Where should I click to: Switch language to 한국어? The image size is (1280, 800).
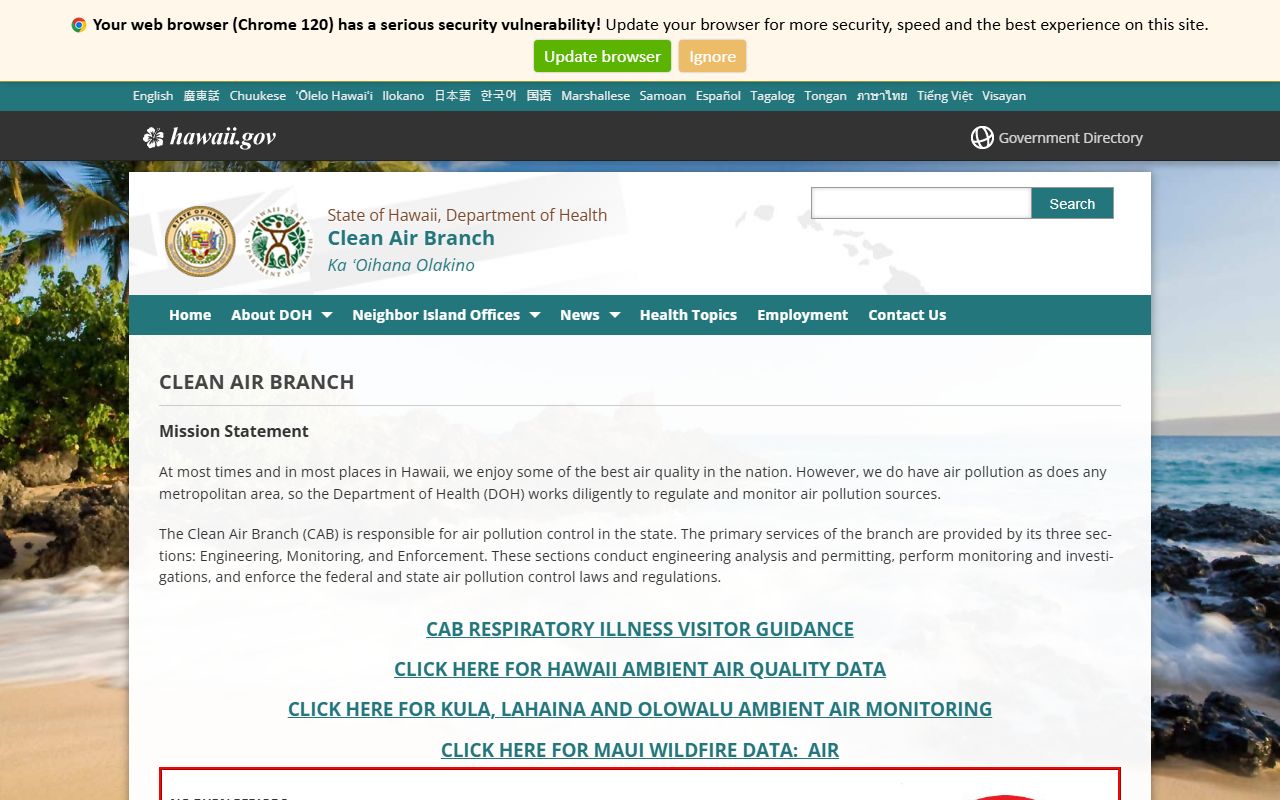point(499,96)
